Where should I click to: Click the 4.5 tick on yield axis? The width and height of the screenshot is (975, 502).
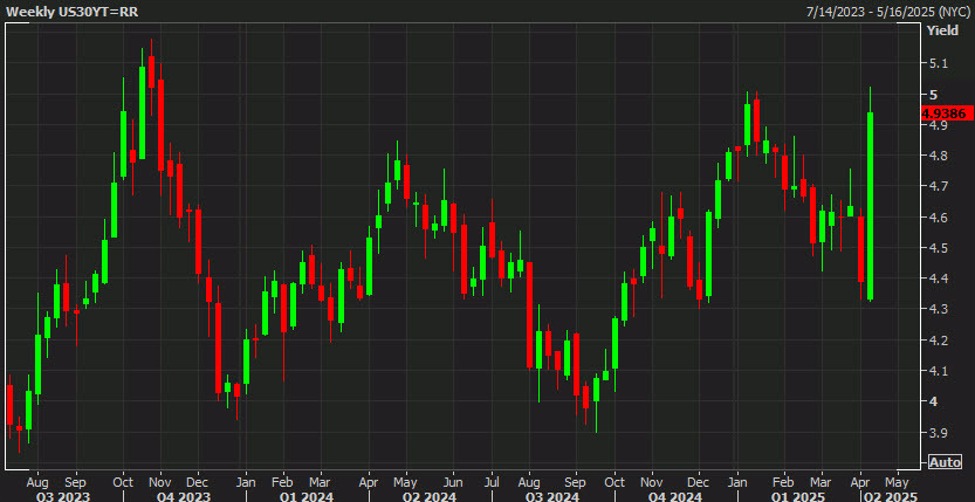click(938, 248)
